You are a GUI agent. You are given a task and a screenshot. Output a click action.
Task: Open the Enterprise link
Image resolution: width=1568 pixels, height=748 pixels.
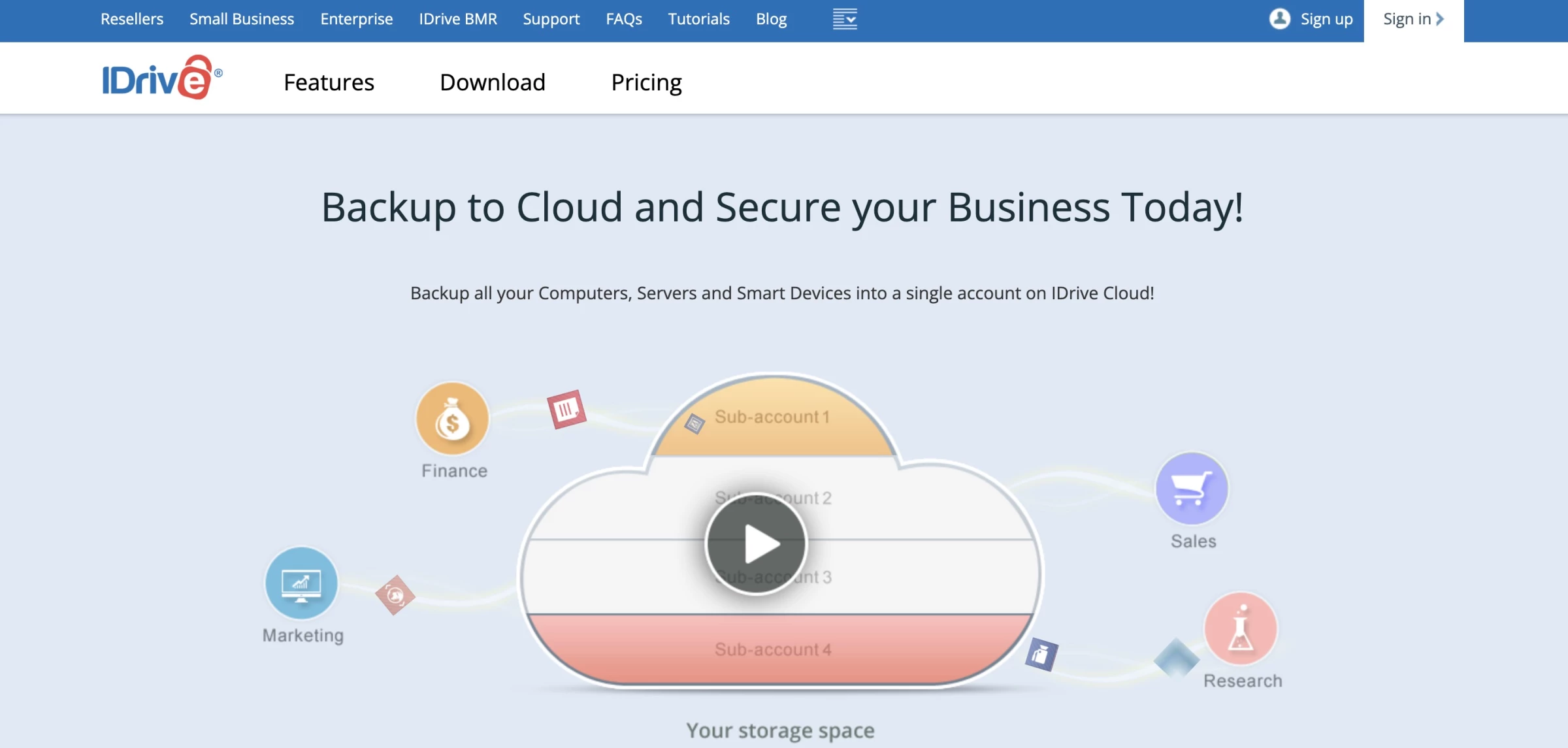[357, 19]
